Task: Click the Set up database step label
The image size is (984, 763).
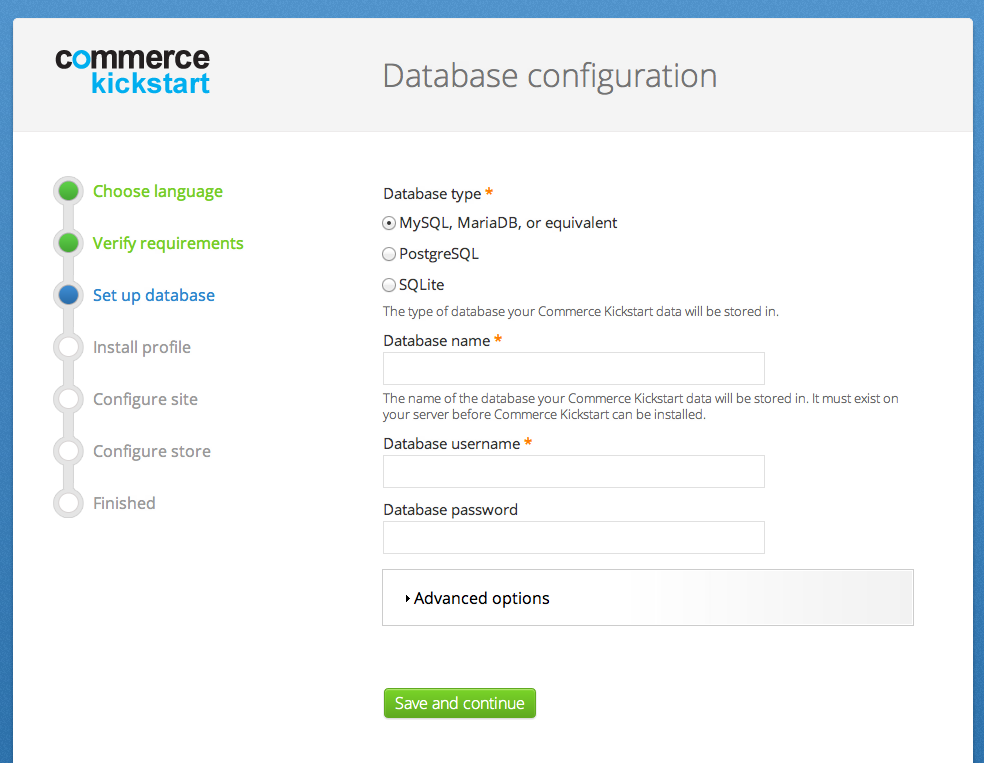Action: coord(154,295)
